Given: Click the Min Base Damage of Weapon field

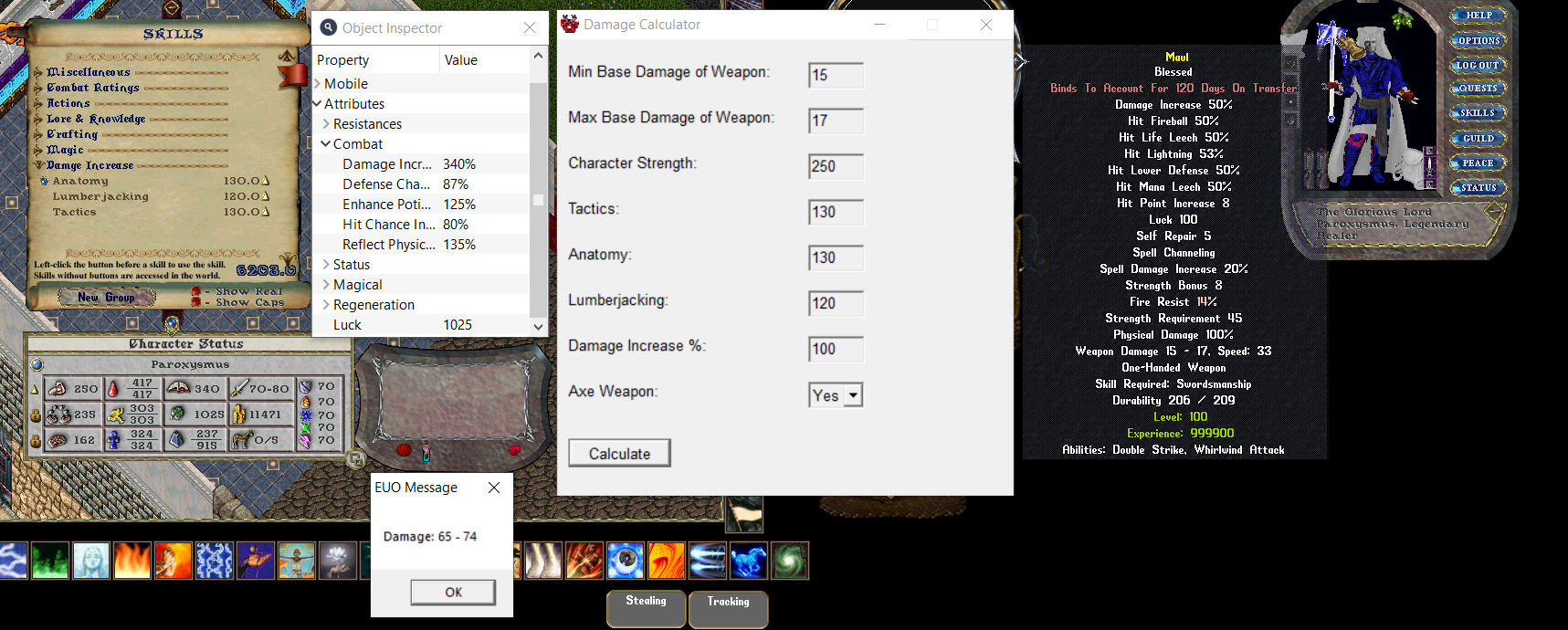Looking at the screenshot, I should (x=836, y=75).
